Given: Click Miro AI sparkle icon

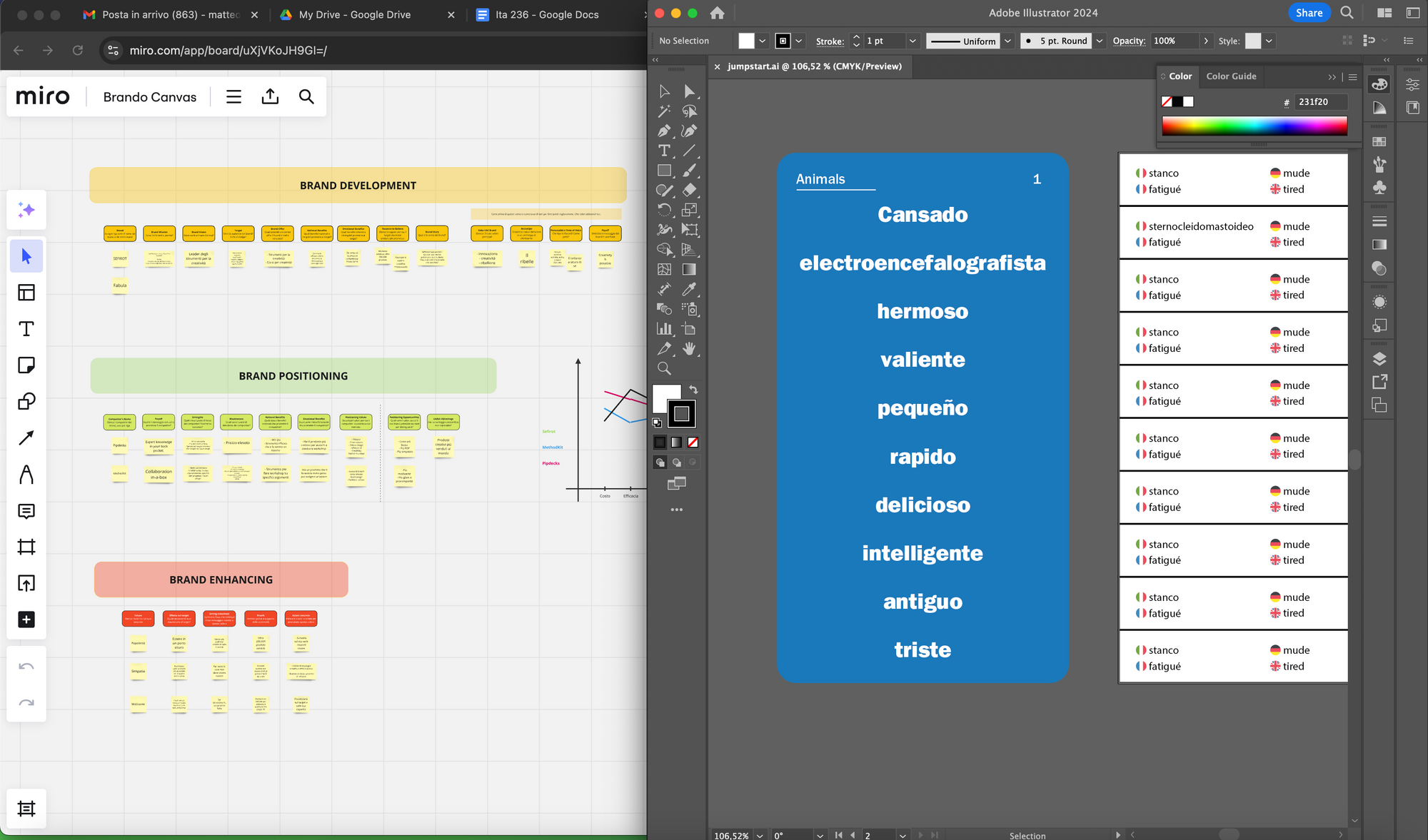Looking at the screenshot, I should 26,210.
